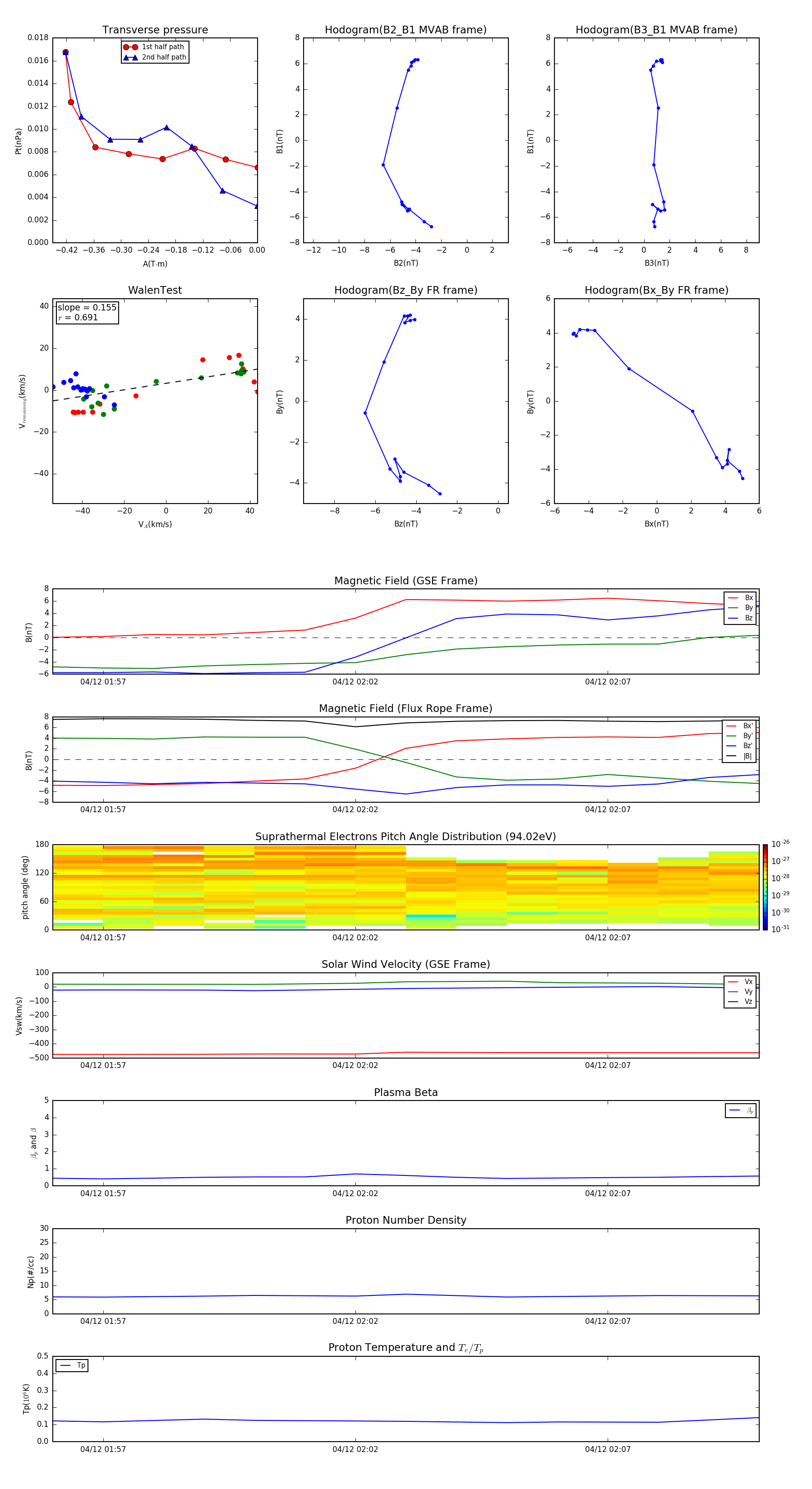This screenshot has height=1489, width=812.
Task: Click the "Hodogram(B2_B1 MVAB frame)" title
Action: pyautogui.click(x=406, y=30)
